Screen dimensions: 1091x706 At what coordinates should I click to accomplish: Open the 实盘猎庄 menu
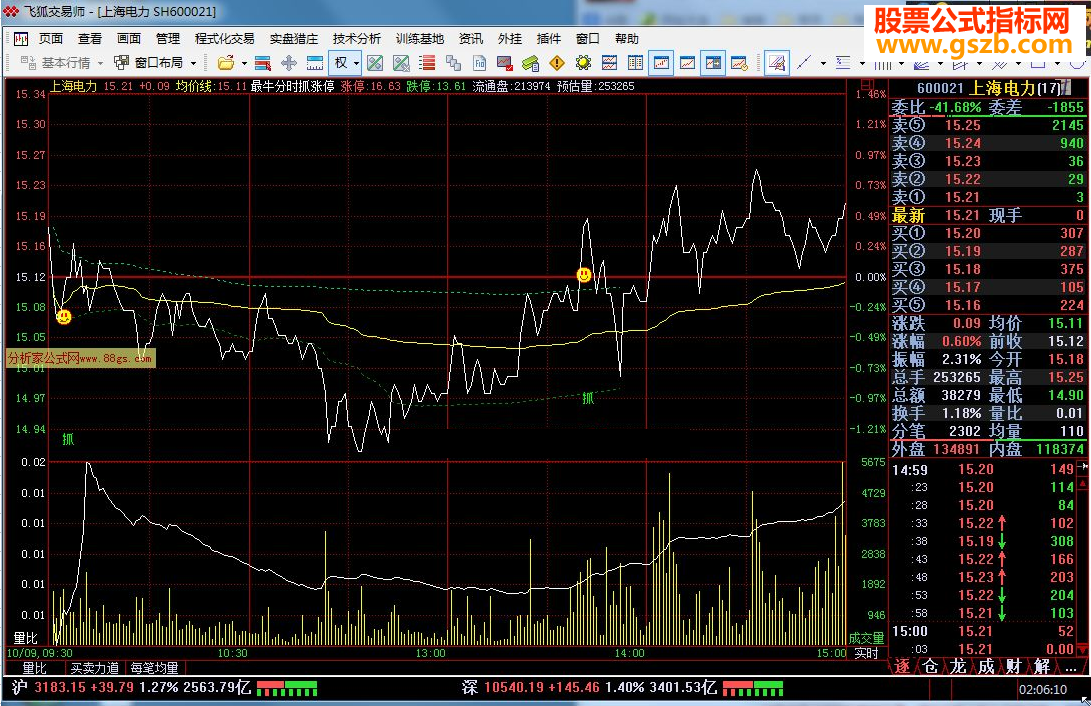pyautogui.click(x=294, y=39)
